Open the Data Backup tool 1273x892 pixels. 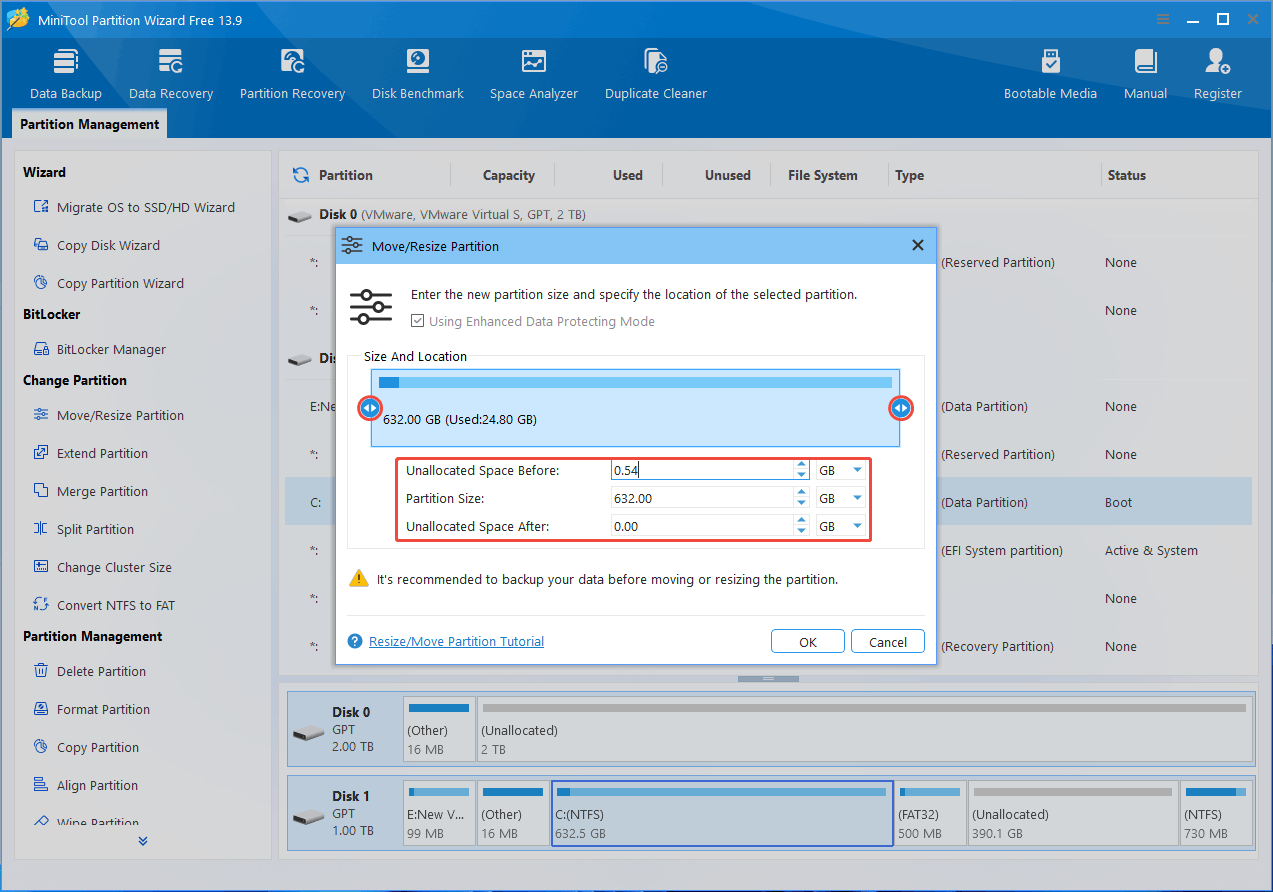[66, 75]
